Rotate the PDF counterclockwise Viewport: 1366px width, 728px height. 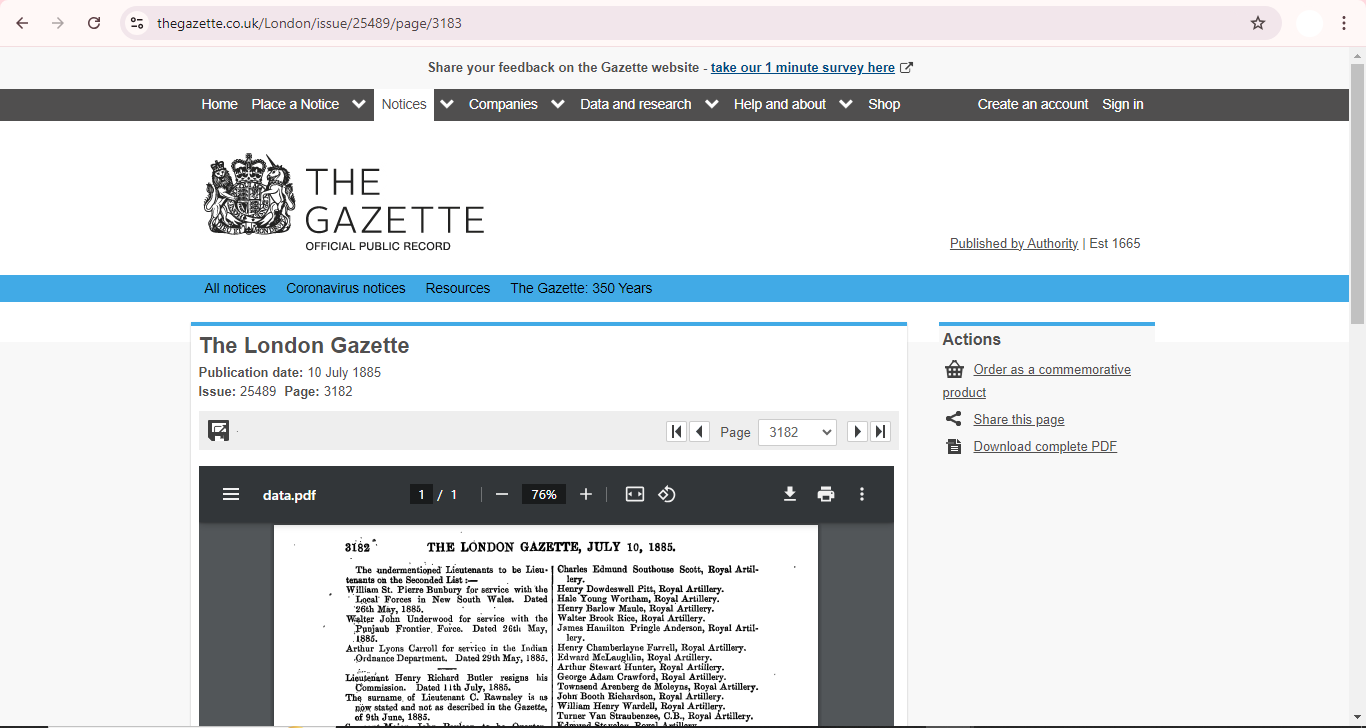point(667,494)
